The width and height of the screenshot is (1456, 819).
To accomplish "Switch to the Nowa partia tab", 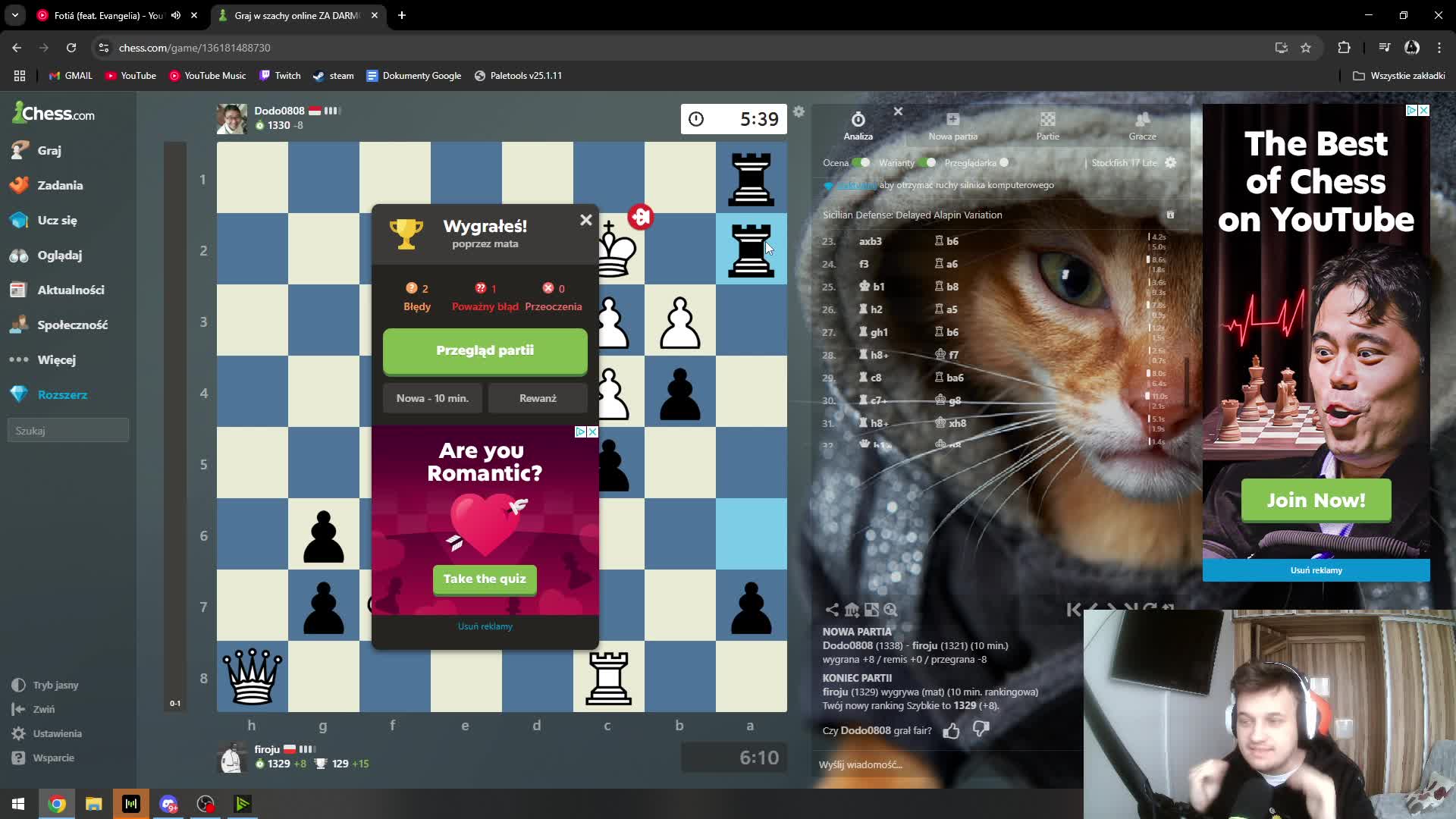I will [x=952, y=126].
